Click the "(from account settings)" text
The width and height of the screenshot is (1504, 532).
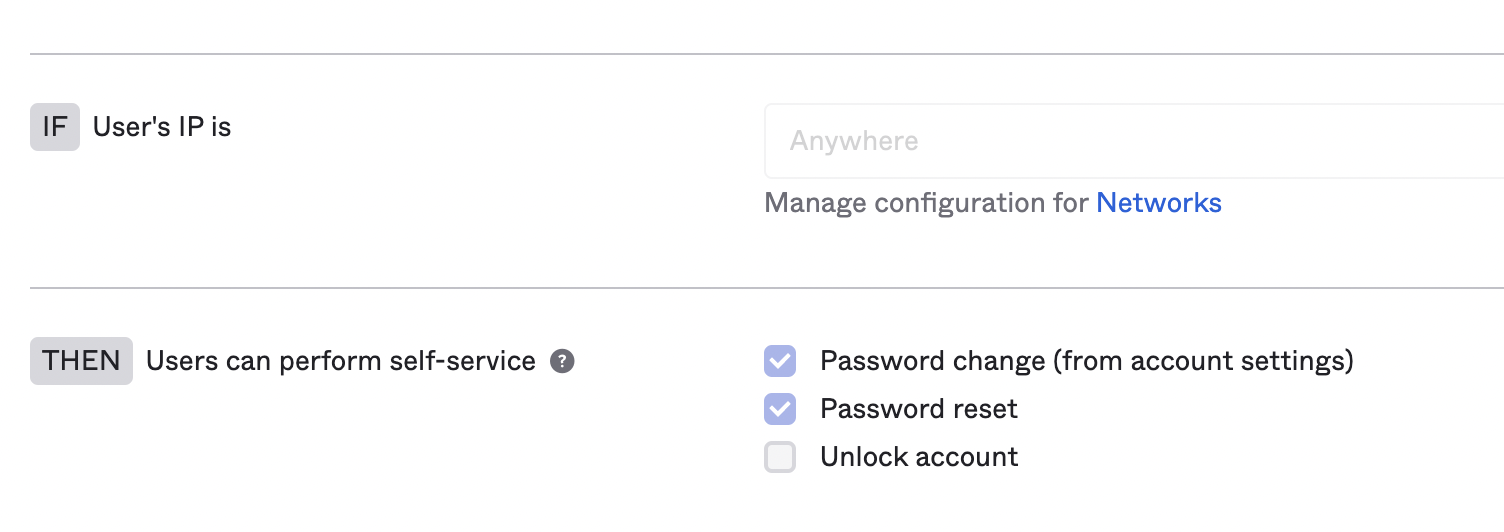(1203, 361)
